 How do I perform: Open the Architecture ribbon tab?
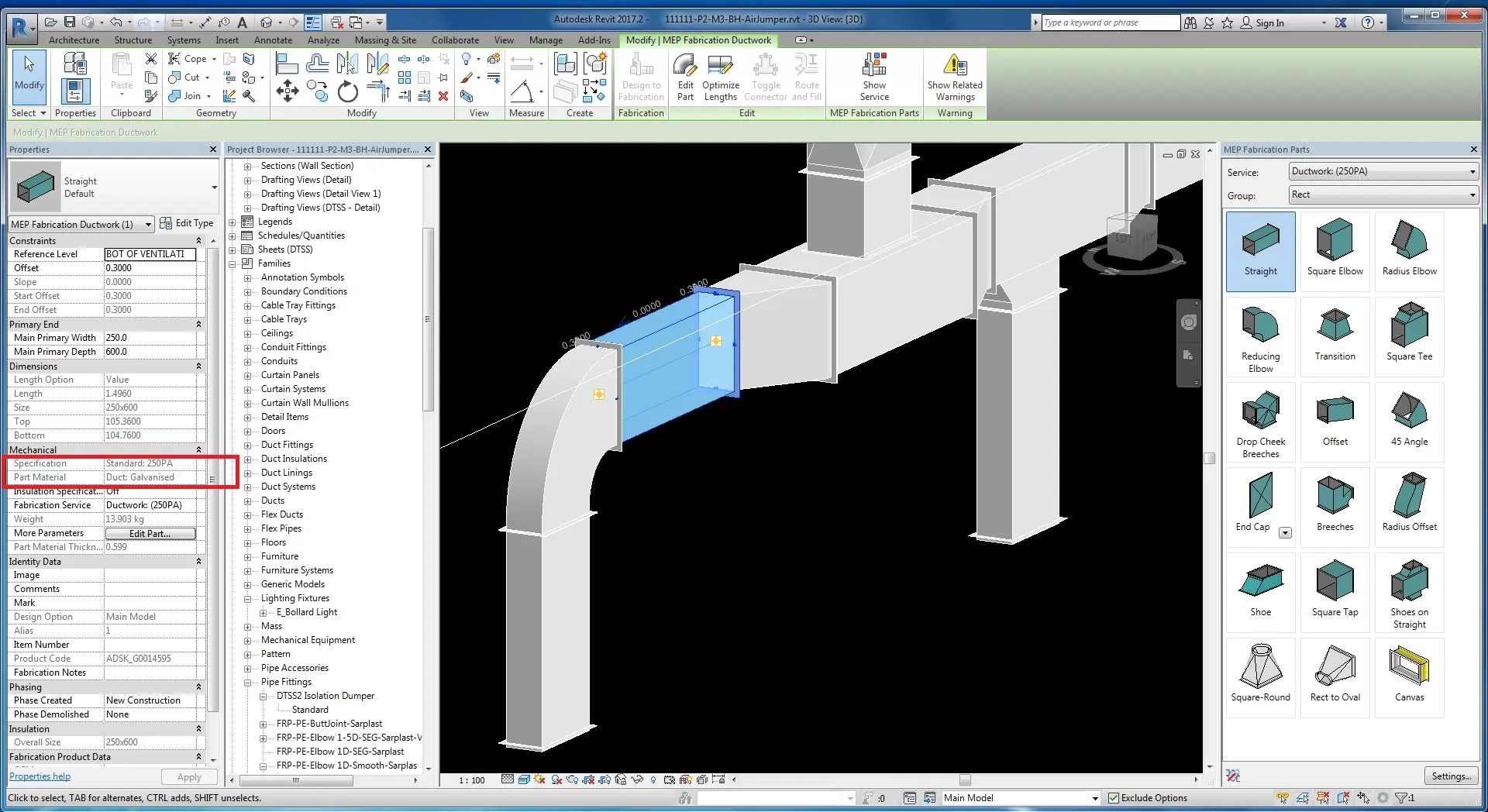74,40
